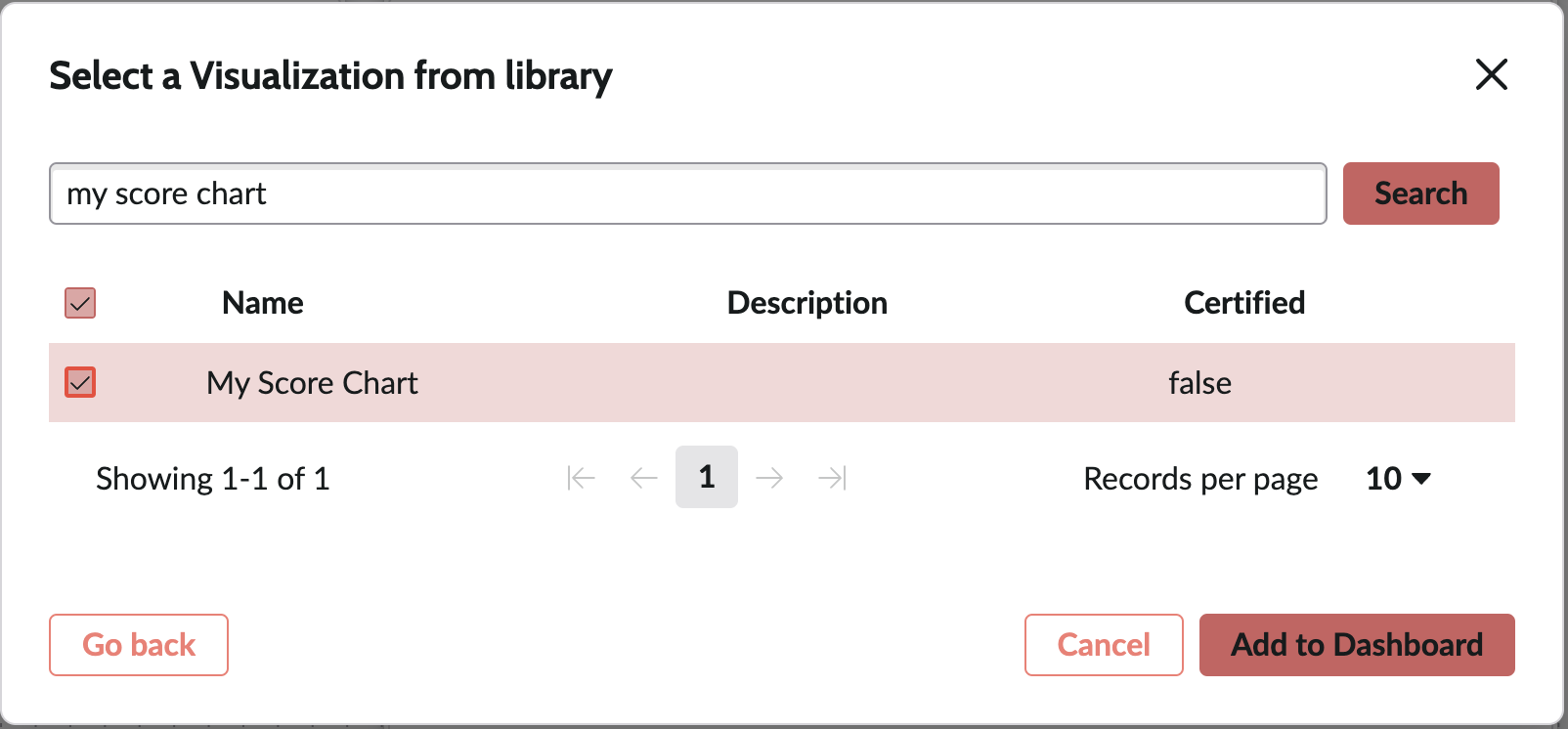Advance to the next results page
The height and width of the screenshot is (729, 1568).
[x=770, y=478]
